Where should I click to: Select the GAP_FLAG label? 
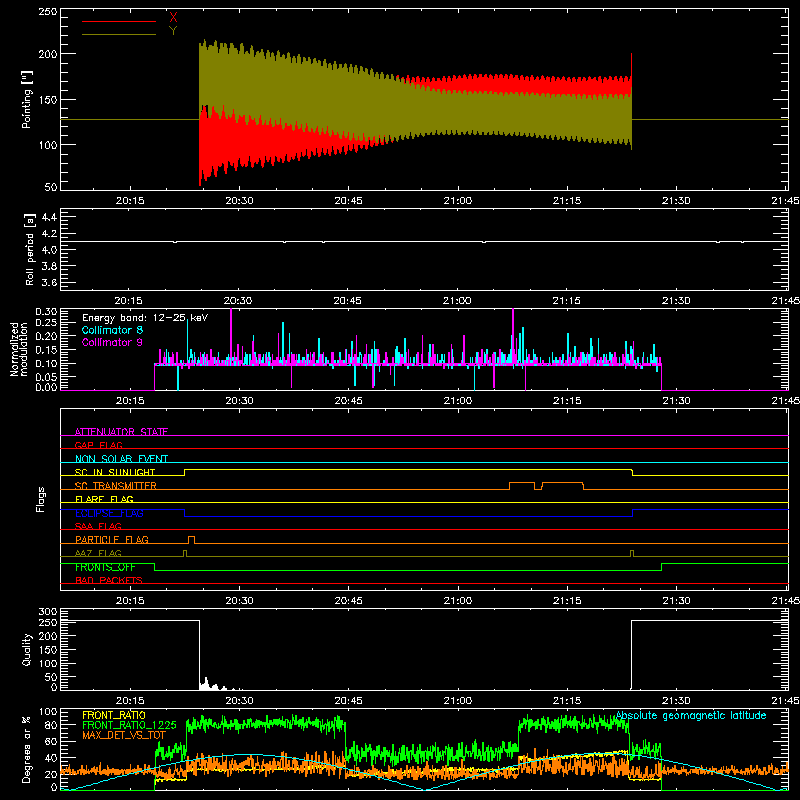98,445
